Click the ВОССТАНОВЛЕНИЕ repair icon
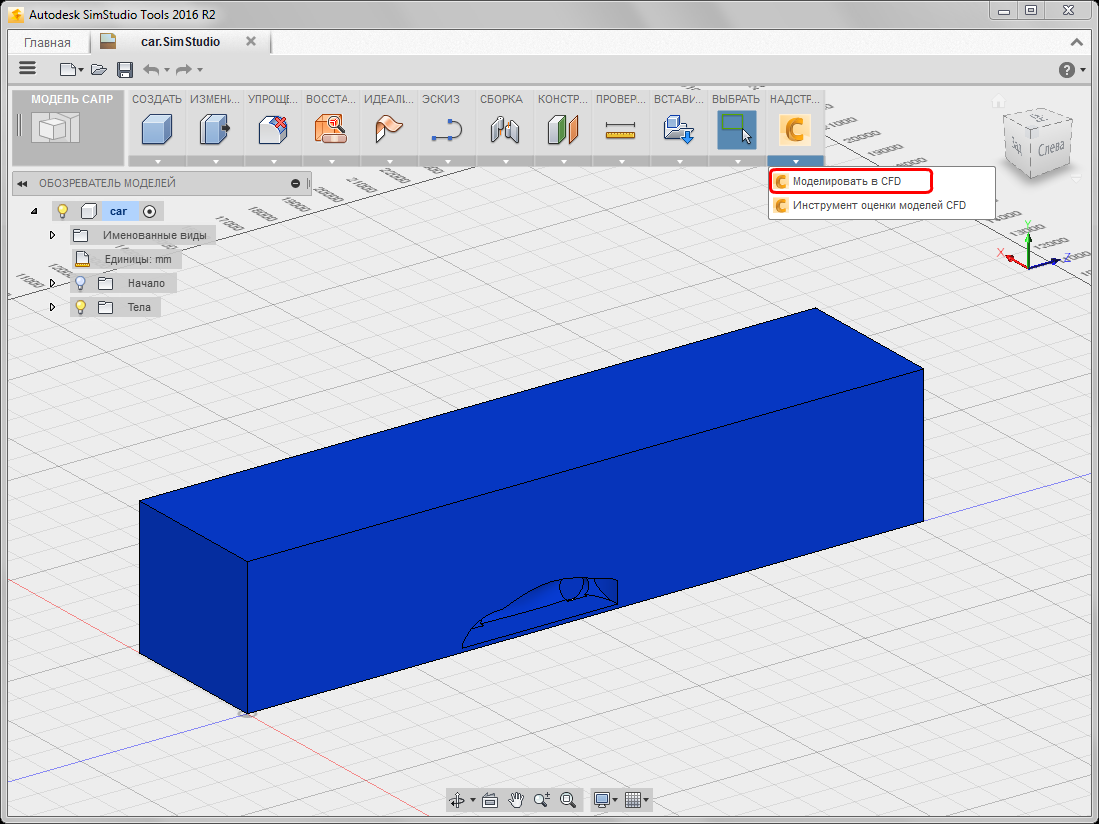Image resolution: width=1099 pixels, height=824 pixels. pos(331,130)
